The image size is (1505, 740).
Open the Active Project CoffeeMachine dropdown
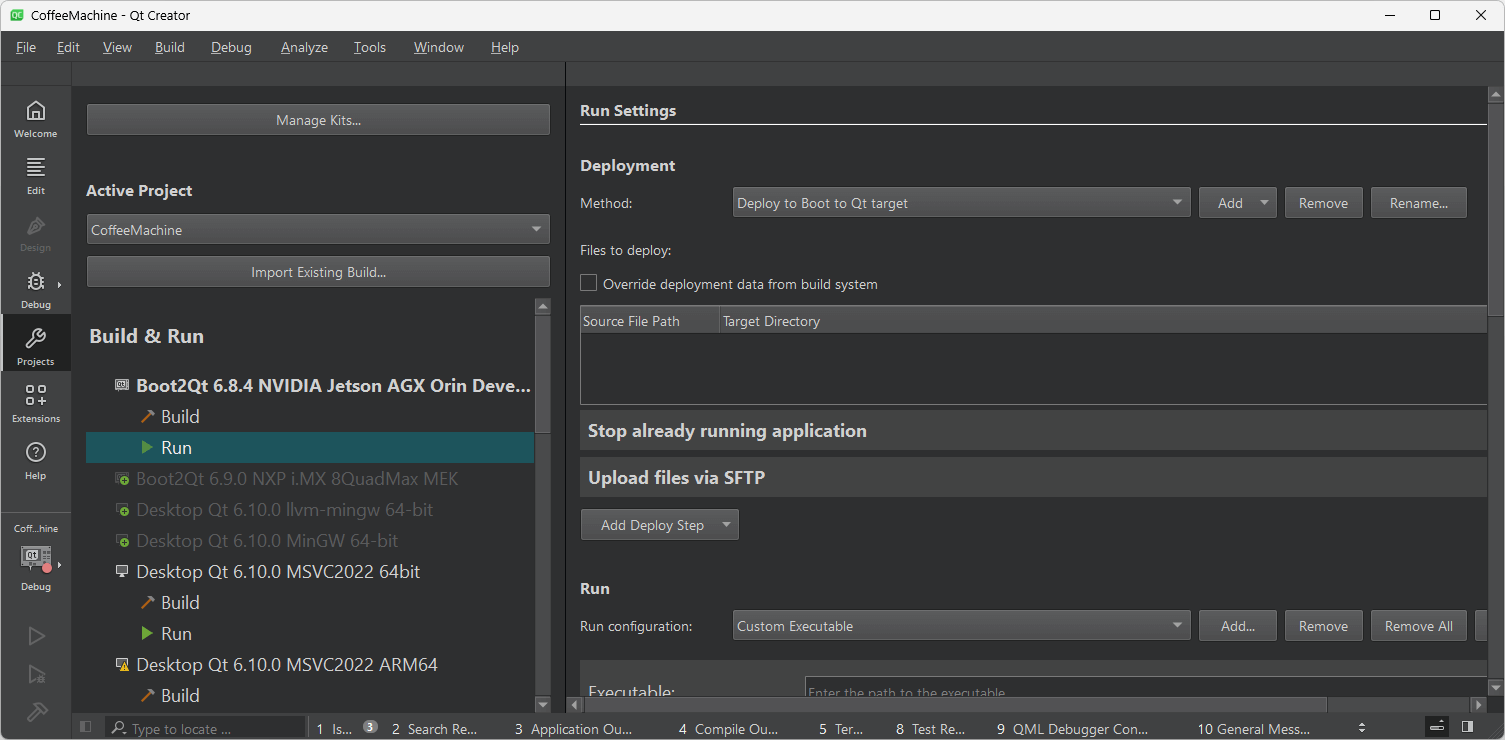click(x=318, y=230)
